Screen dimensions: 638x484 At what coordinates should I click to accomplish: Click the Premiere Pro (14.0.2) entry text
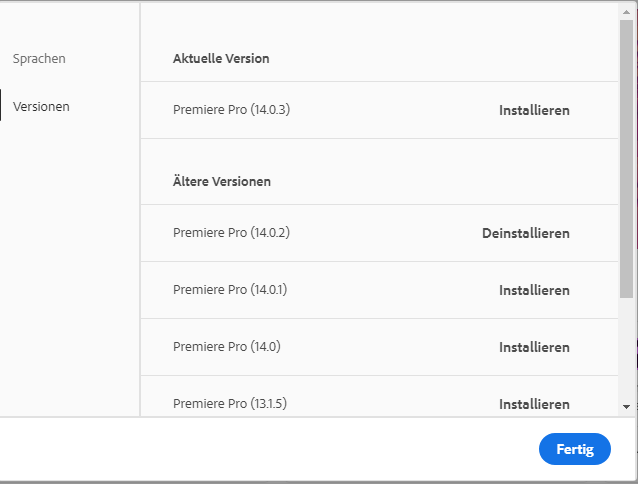pyautogui.click(x=231, y=233)
